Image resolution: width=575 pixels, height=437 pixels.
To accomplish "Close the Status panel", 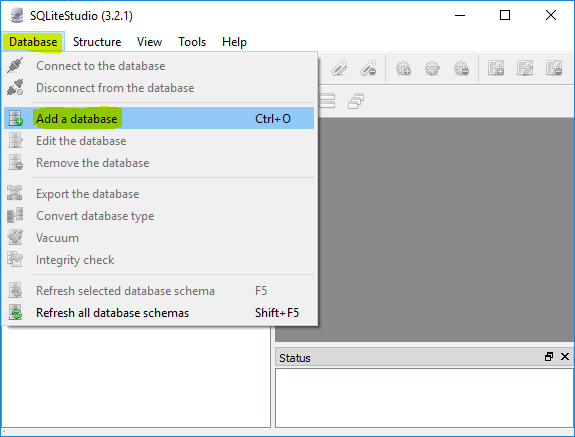I will click(x=565, y=357).
